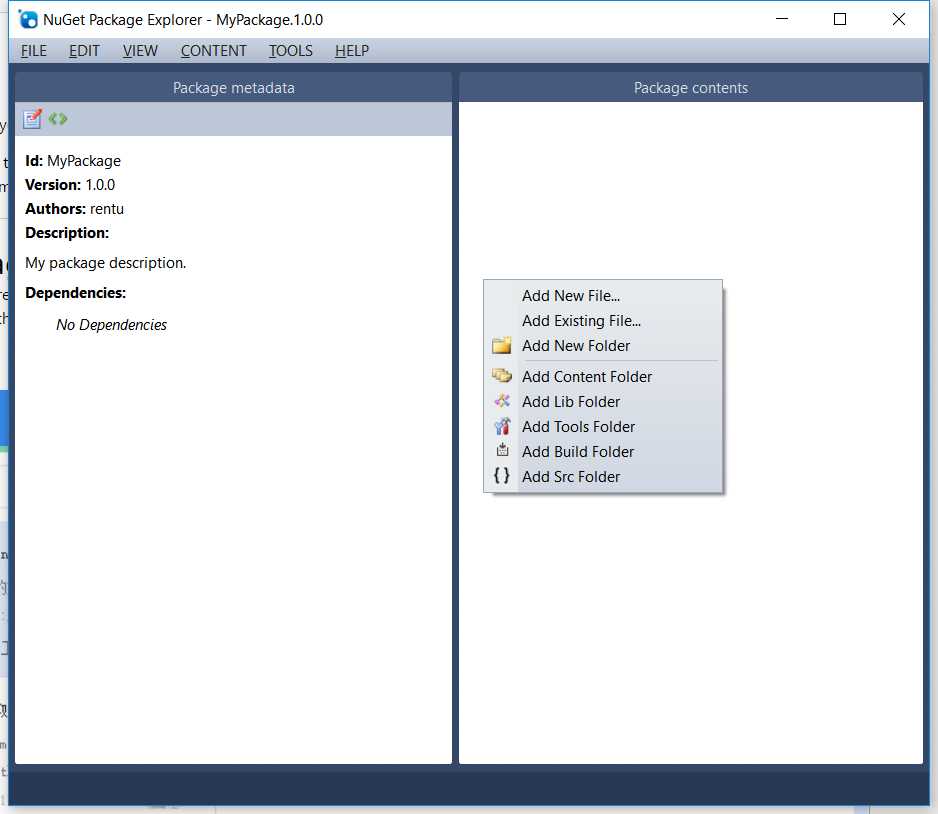Select Add Build Folder menu entry
This screenshot has height=814, width=938.
[x=603, y=452]
